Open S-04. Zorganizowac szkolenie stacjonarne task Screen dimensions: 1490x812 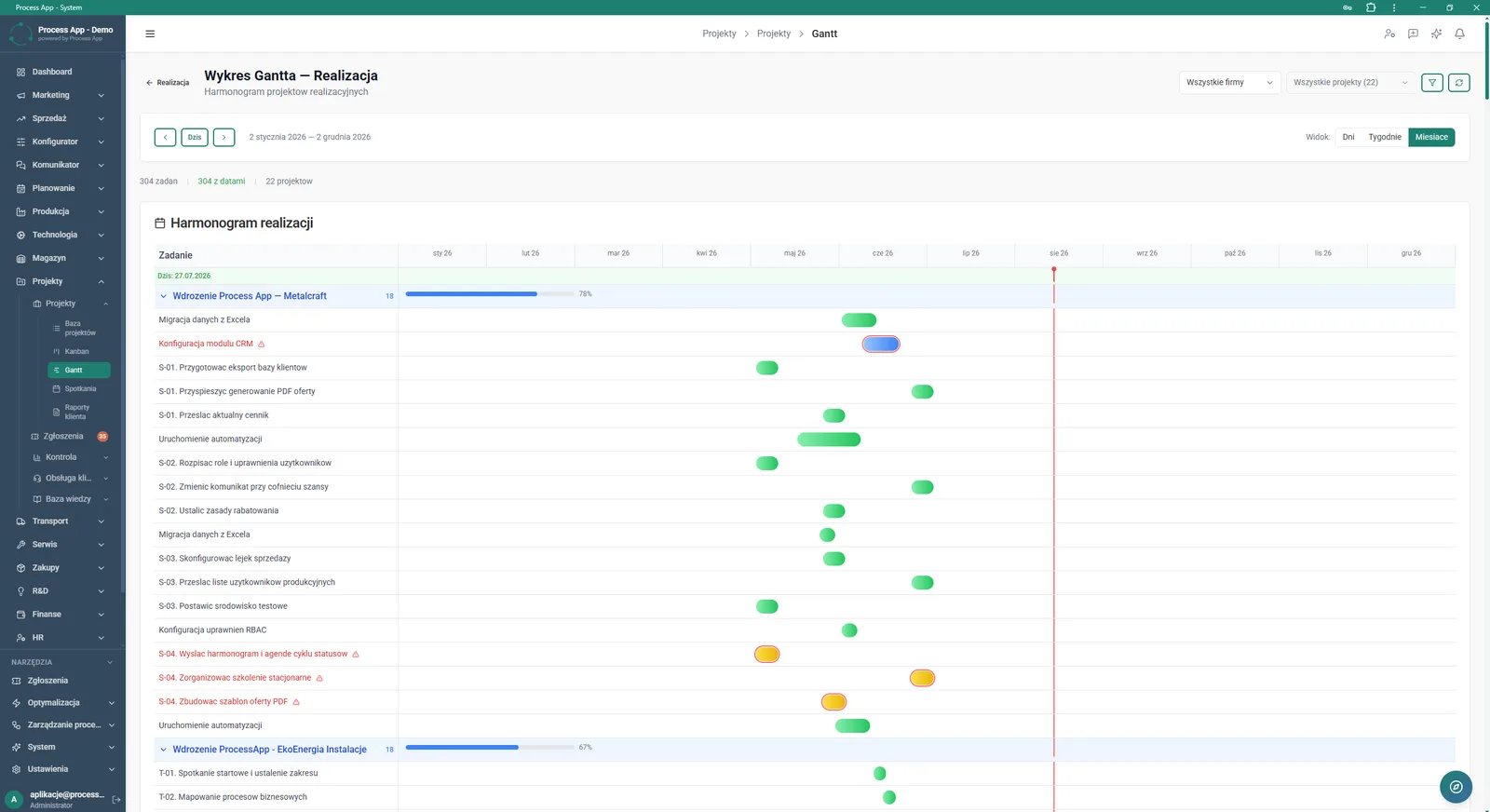(x=235, y=678)
